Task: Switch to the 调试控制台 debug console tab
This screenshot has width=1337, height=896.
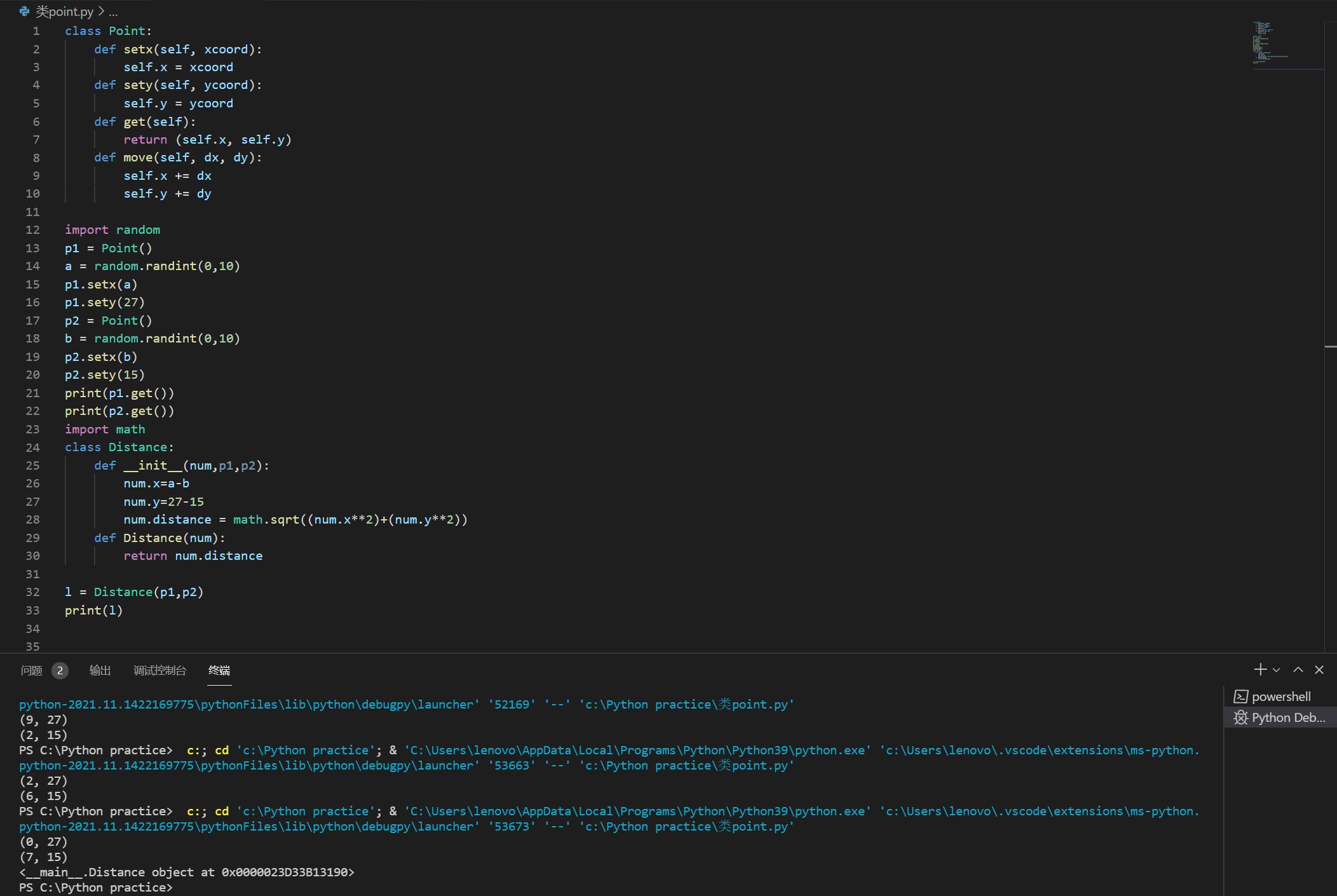Action: [x=159, y=670]
